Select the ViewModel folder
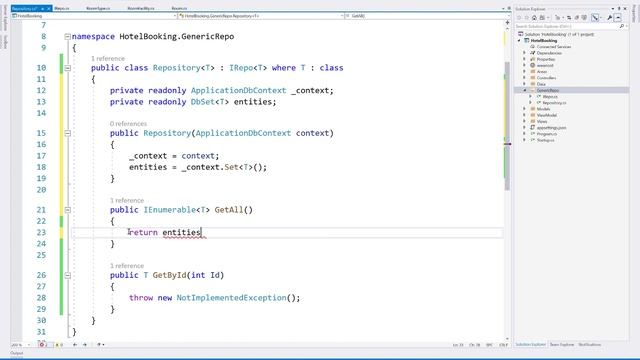 pos(547,115)
